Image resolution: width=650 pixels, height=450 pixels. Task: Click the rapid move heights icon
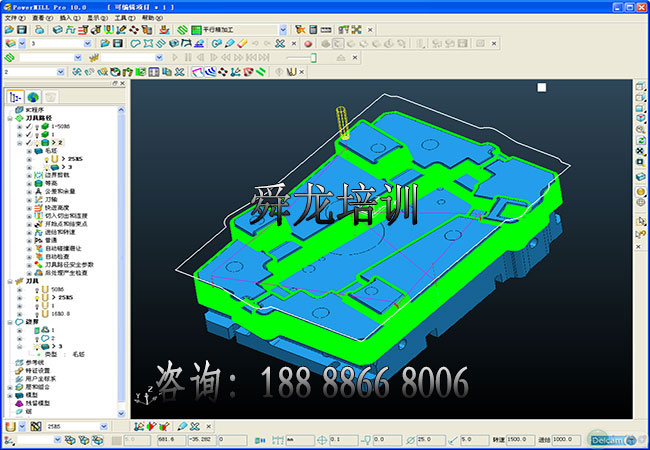(83, 30)
